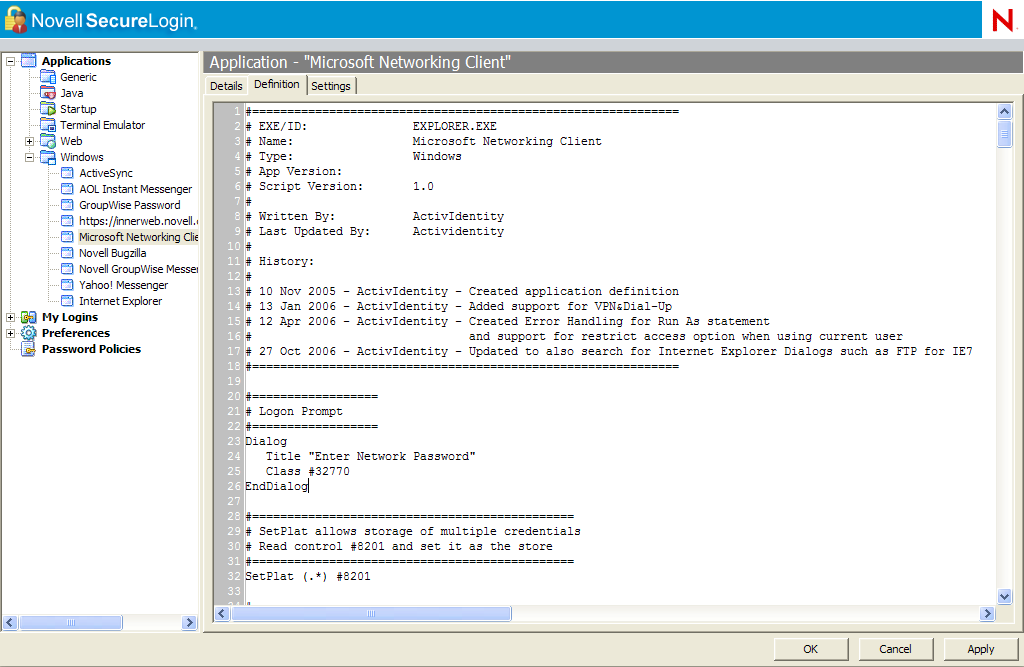This screenshot has width=1024, height=667.
Task: Select Terminal Emulator in the tree
Action: 103,125
